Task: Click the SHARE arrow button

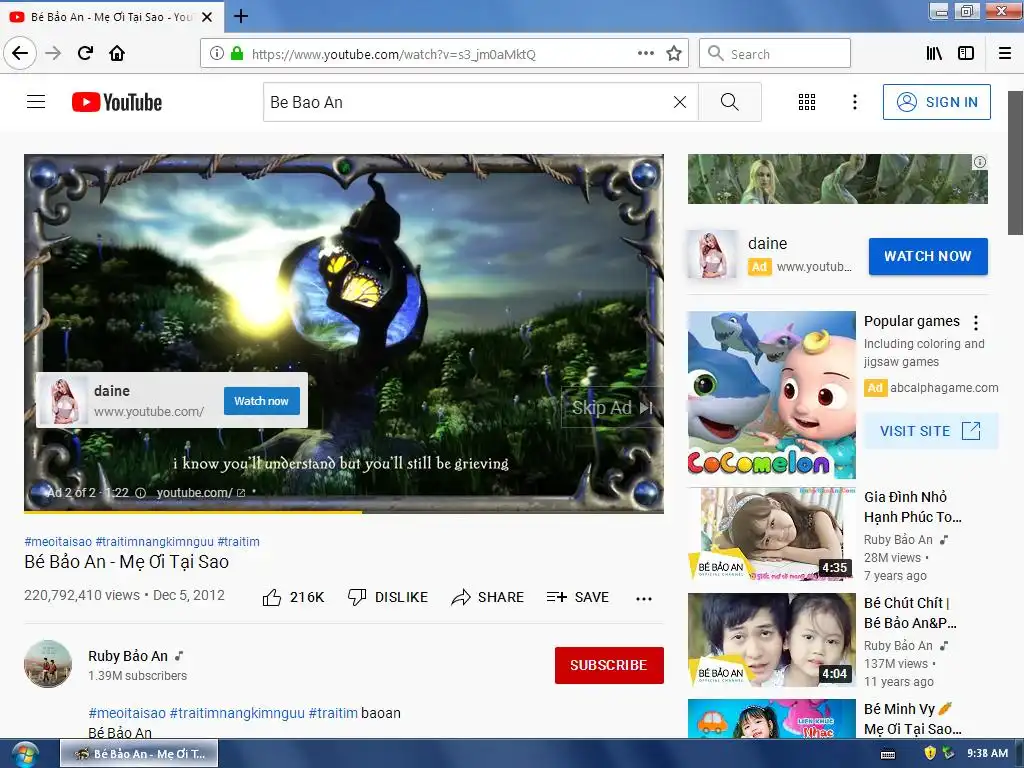Action: point(487,597)
